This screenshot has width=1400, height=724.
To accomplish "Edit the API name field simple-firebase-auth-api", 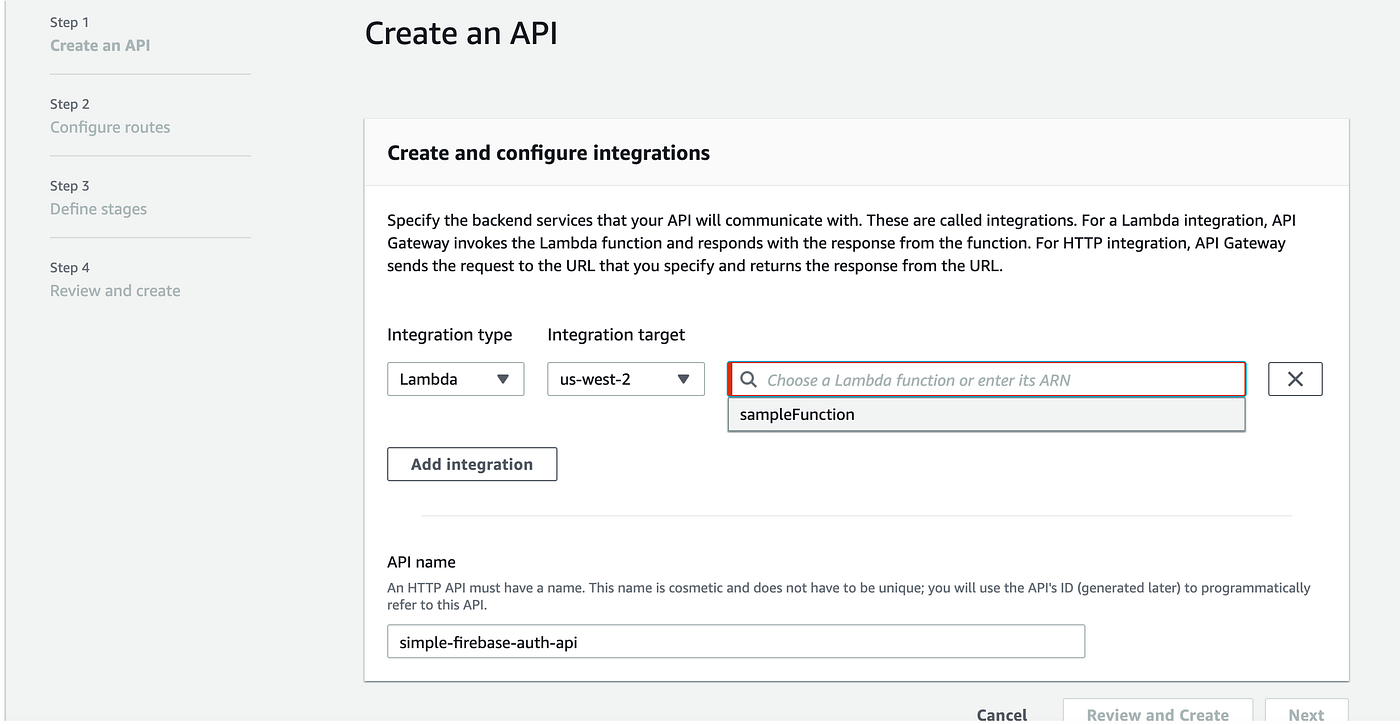I will pos(736,642).
